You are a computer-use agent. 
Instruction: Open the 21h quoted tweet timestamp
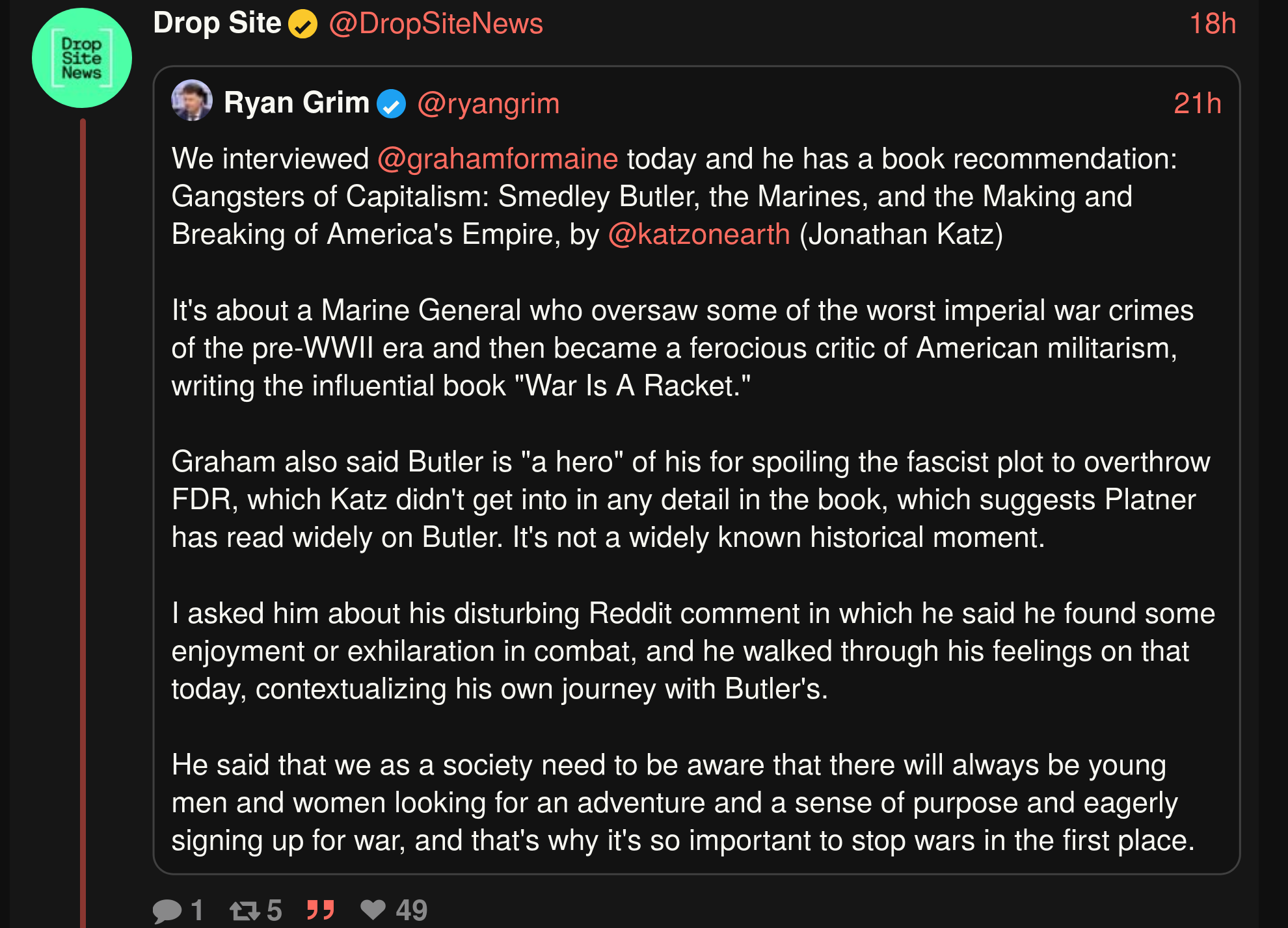click(1197, 103)
